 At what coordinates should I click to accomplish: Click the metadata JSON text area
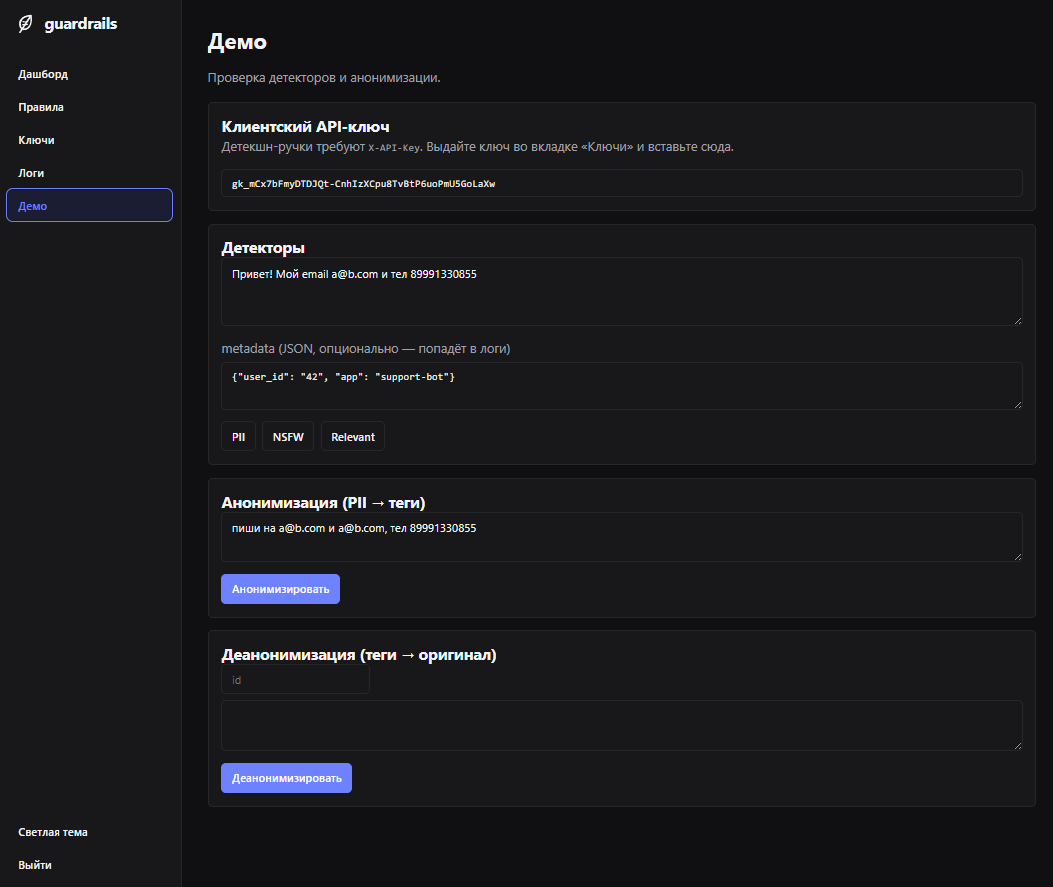[x=622, y=386]
